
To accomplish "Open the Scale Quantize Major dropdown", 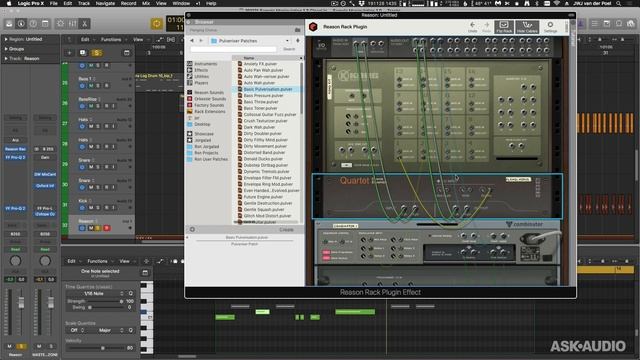I will [108, 330].
